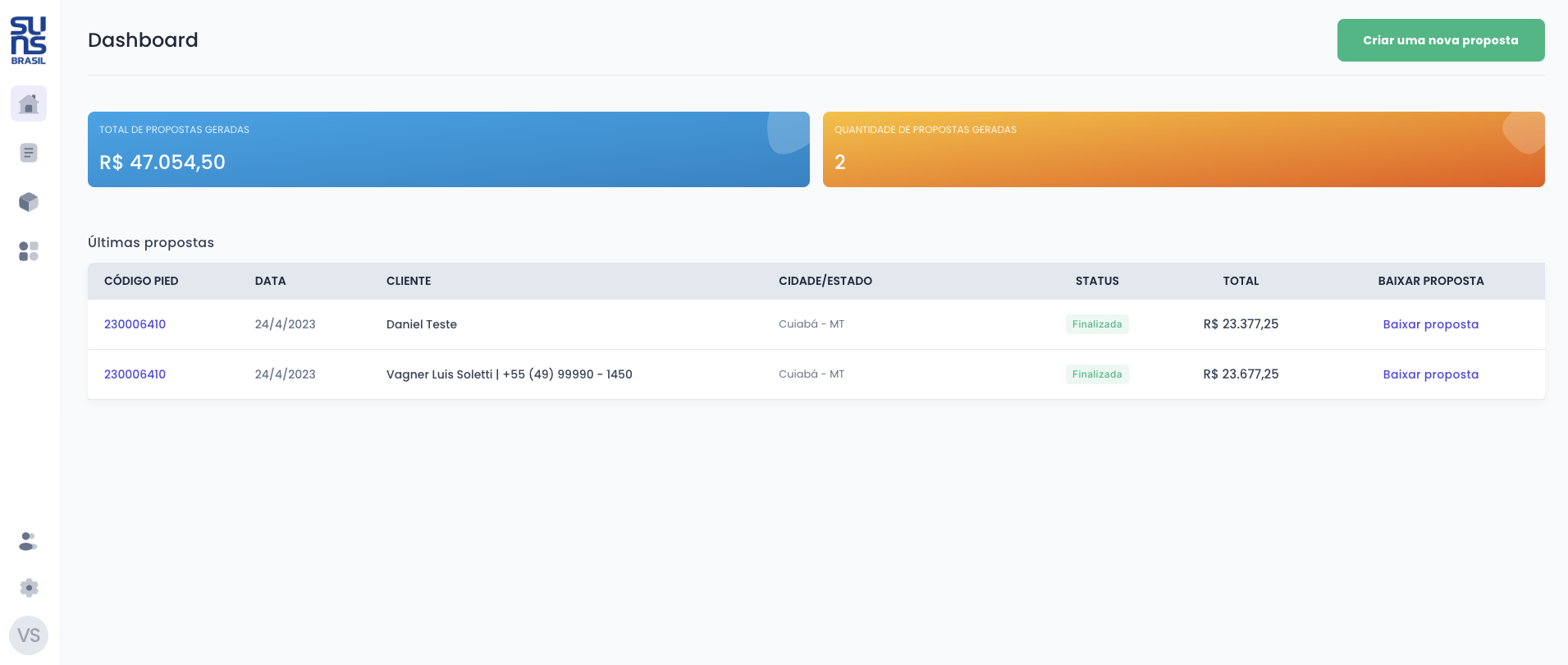Open code 230006410 in Vagner Luis Soletti row

point(135,374)
